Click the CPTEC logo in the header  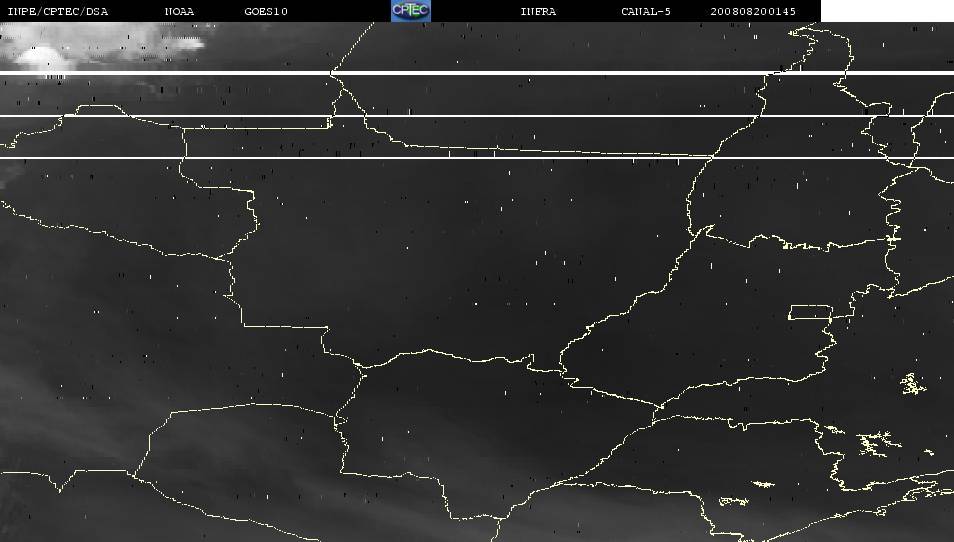pos(411,11)
